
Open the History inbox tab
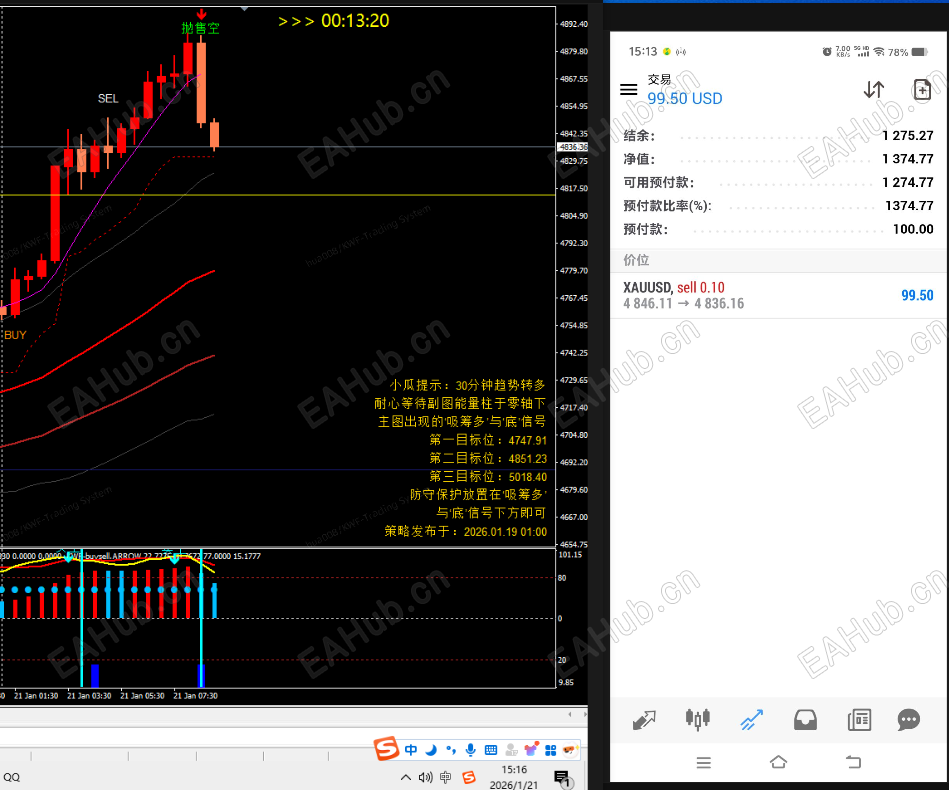[805, 720]
